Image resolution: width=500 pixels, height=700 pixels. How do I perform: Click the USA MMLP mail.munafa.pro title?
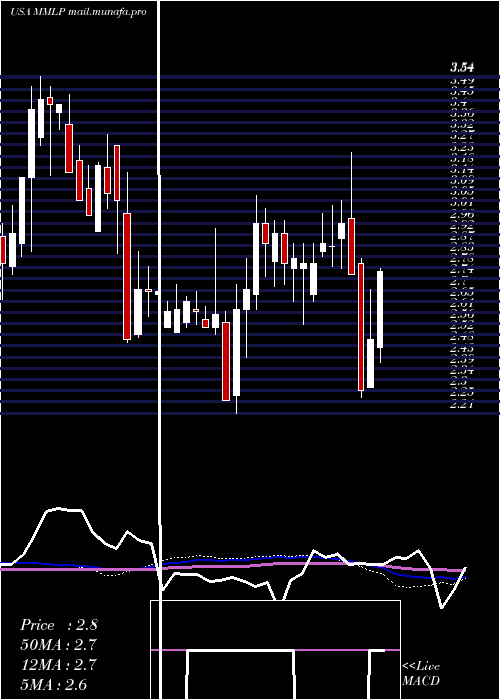coord(79,12)
